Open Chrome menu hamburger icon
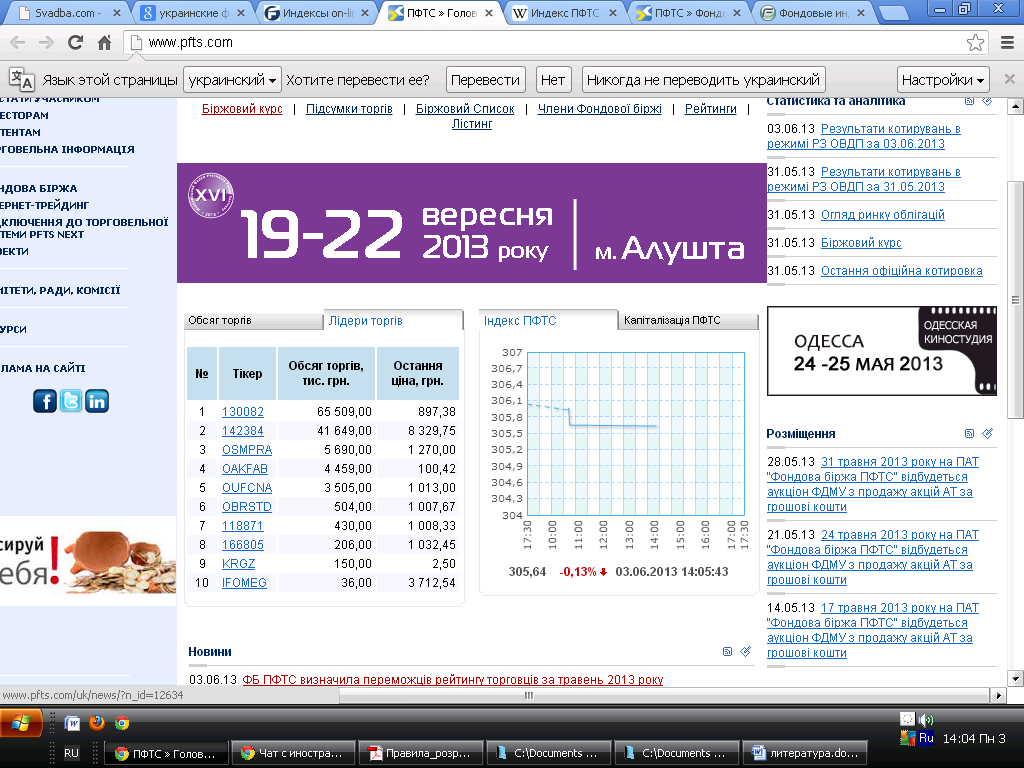 pyautogui.click(x=1008, y=43)
